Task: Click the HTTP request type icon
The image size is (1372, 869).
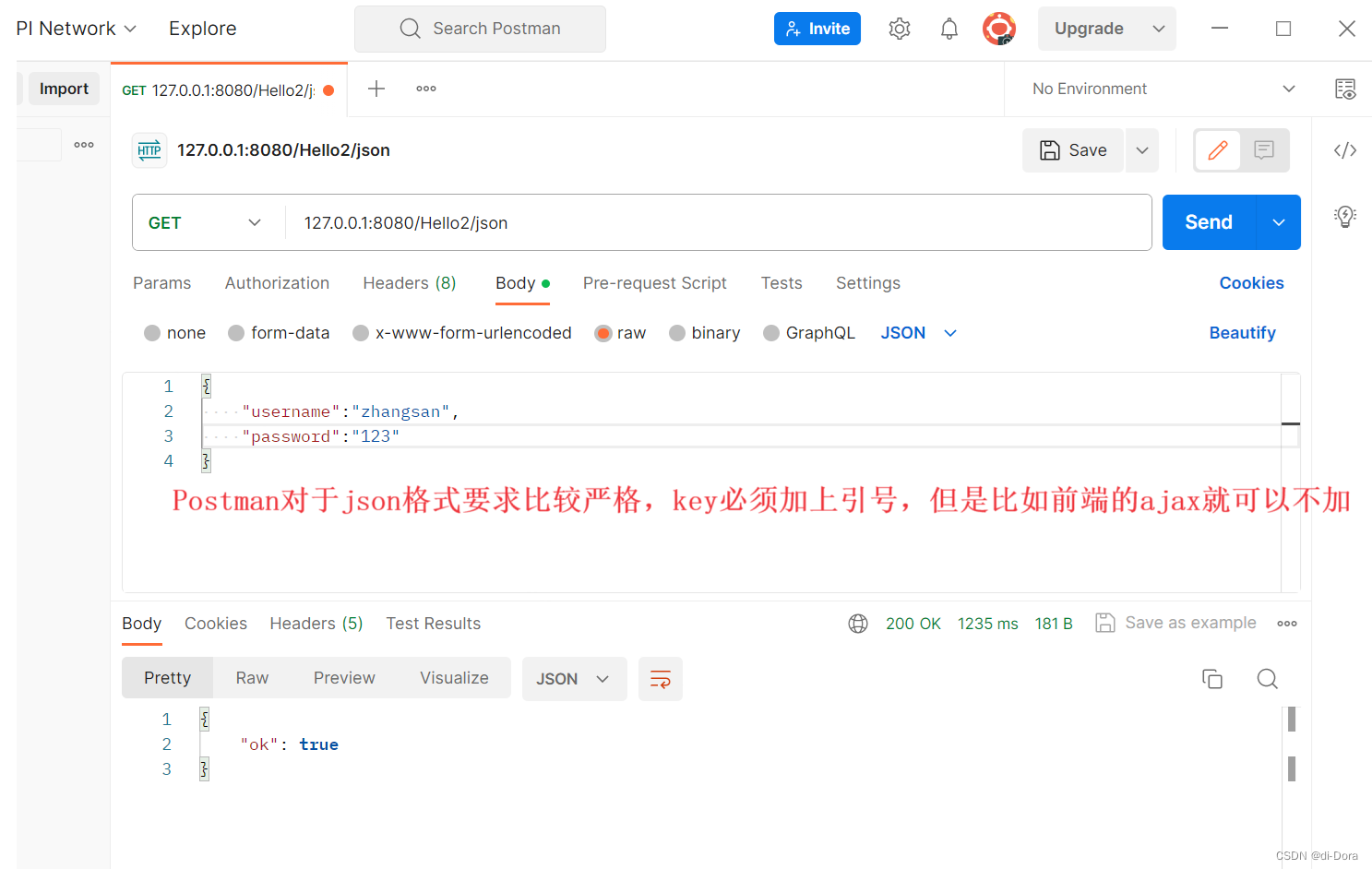Action: coord(149,150)
